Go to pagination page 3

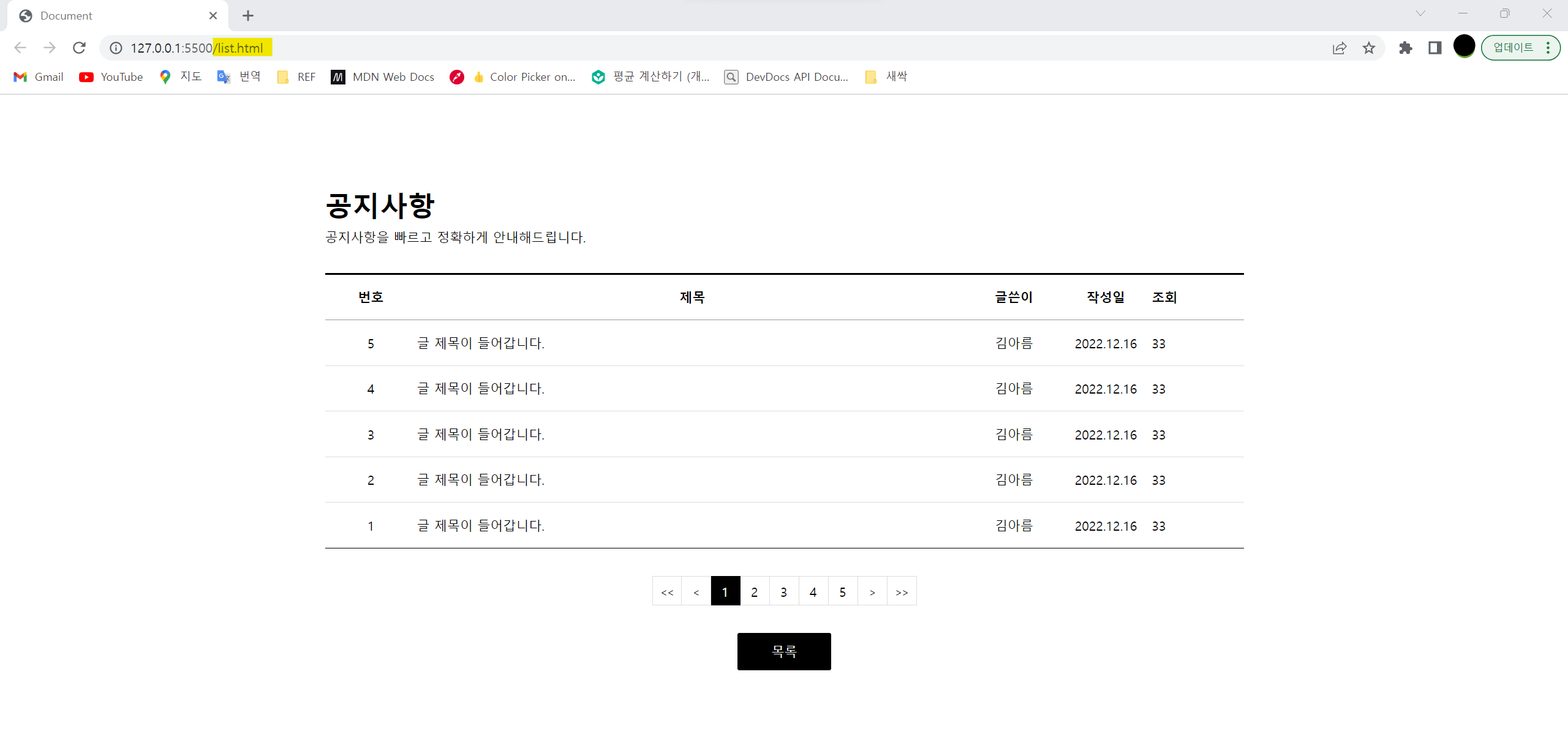[783, 591]
